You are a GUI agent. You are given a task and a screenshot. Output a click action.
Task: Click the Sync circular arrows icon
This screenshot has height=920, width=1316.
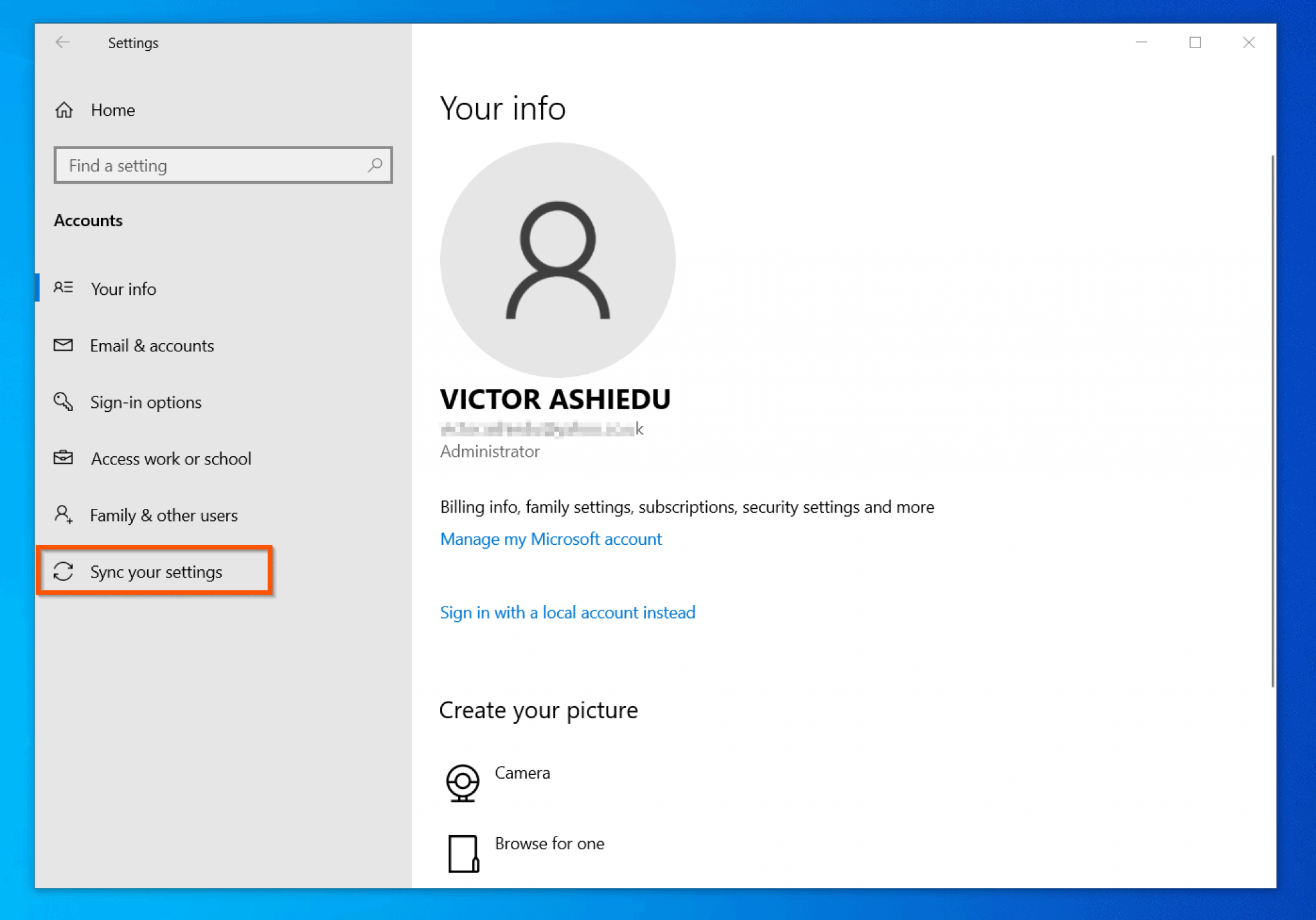63,571
